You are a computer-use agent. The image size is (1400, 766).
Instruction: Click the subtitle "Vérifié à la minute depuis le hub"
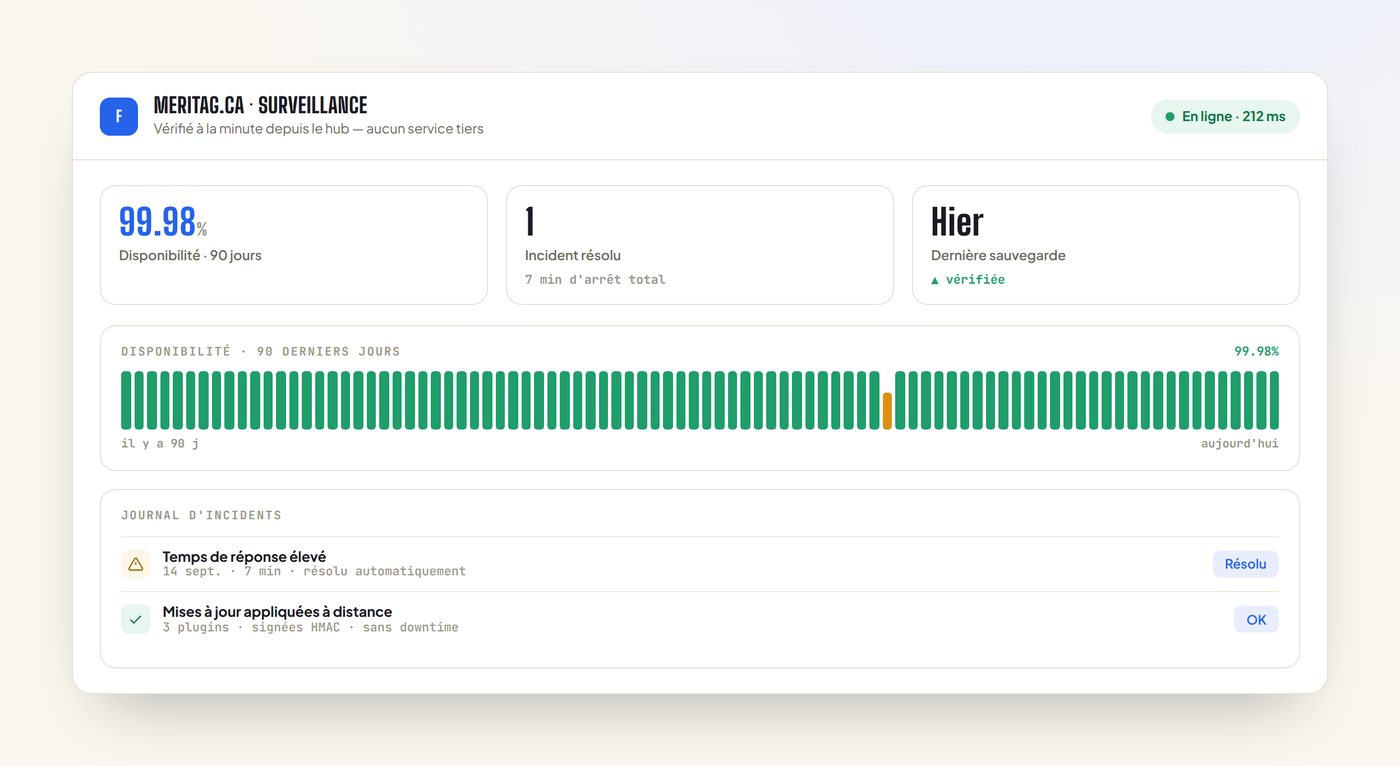pyautogui.click(x=249, y=129)
